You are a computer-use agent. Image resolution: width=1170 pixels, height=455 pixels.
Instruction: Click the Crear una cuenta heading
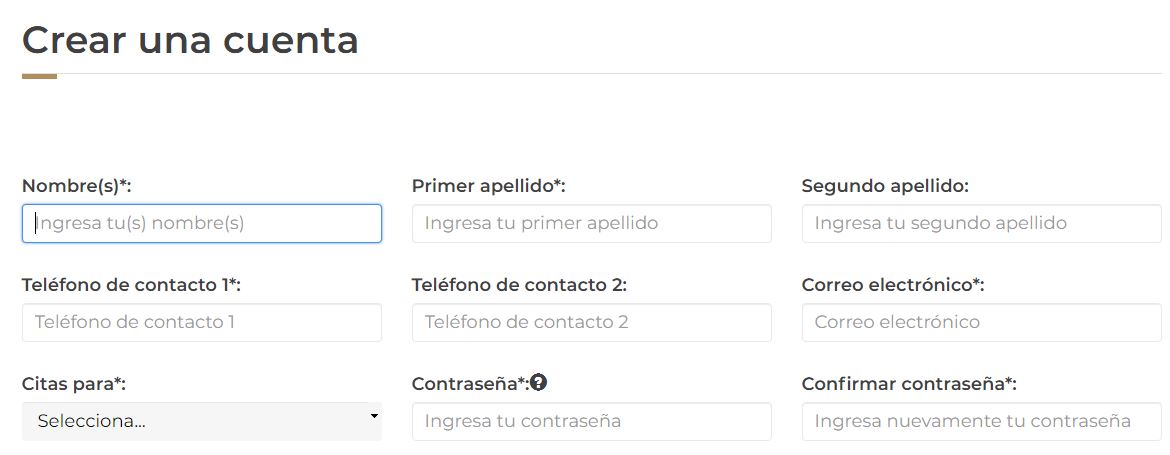(190, 40)
